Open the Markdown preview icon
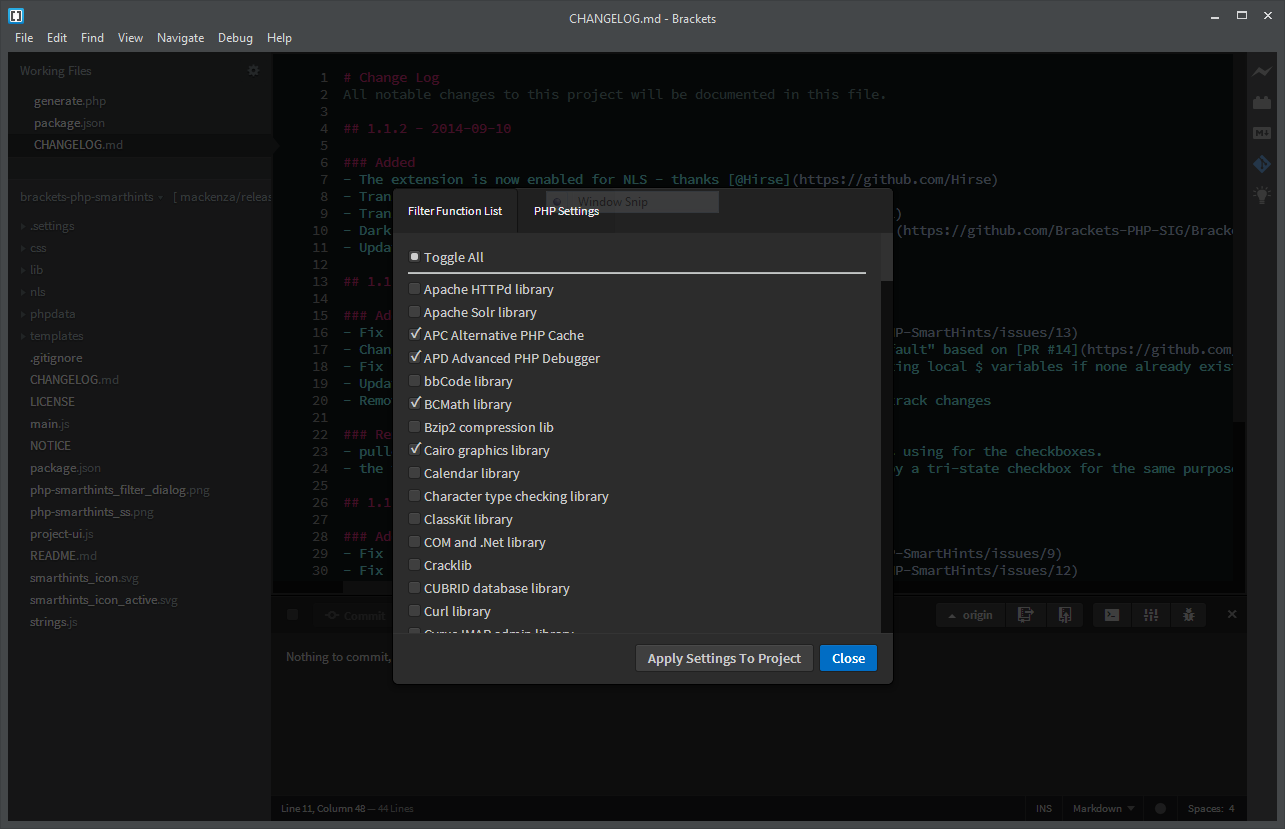The width and height of the screenshot is (1285, 829). pyautogui.click(x=1262, y=133)
